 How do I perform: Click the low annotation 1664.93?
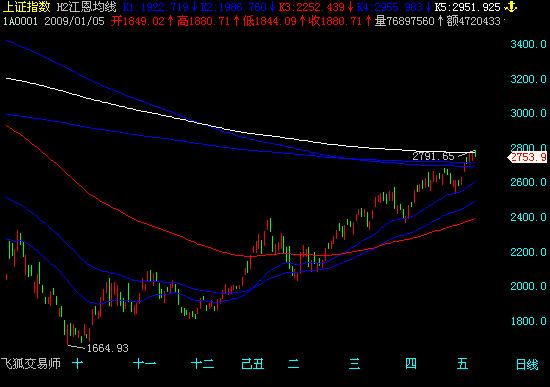pos(107,348)
